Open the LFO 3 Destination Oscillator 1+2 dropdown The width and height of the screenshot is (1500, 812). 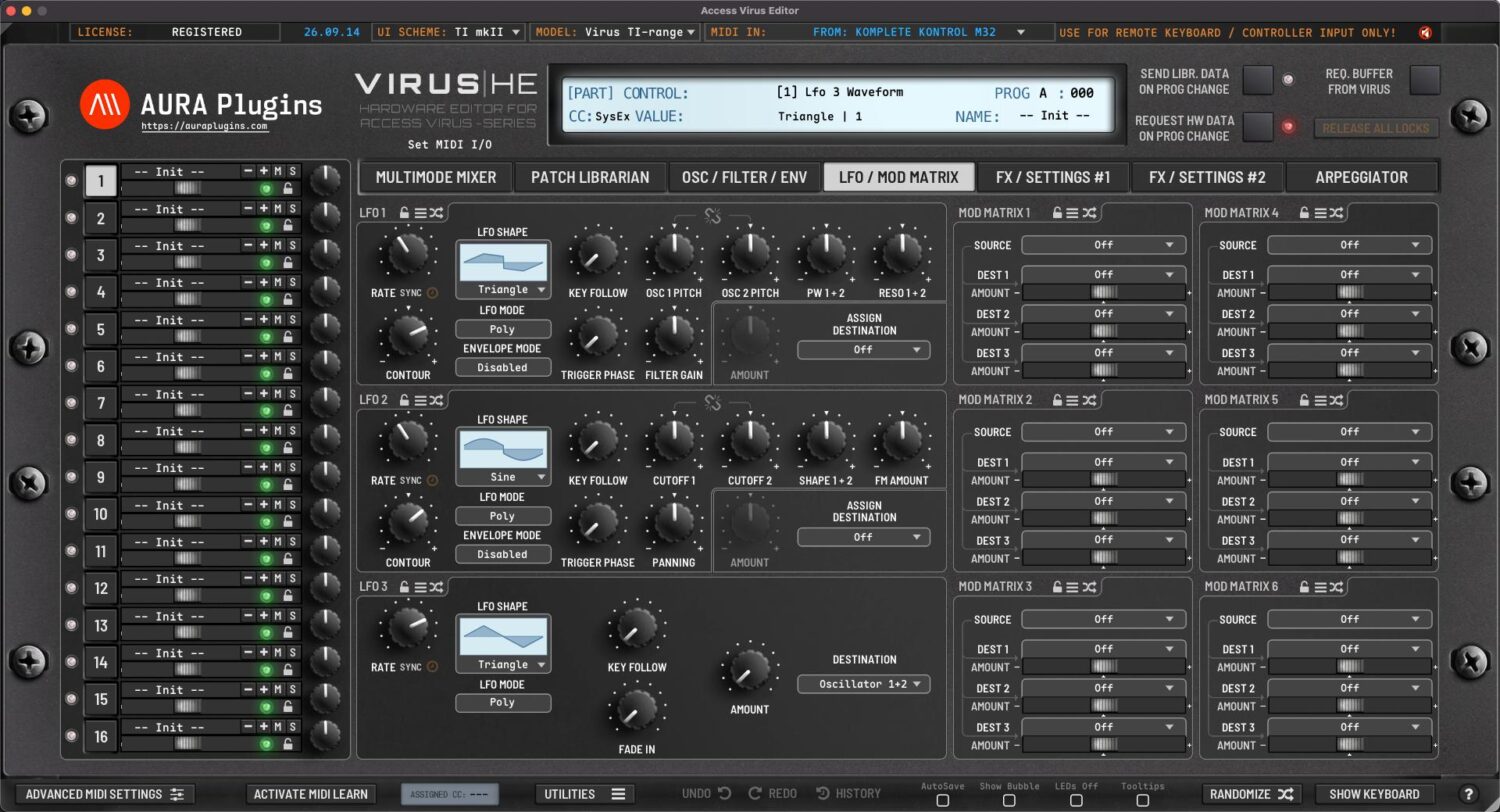(x=864, y=684)
